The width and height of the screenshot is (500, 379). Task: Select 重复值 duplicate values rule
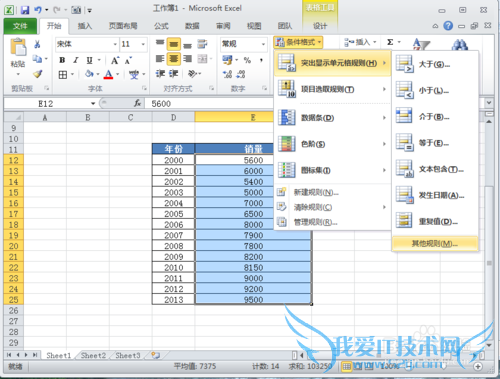[435, 221]
